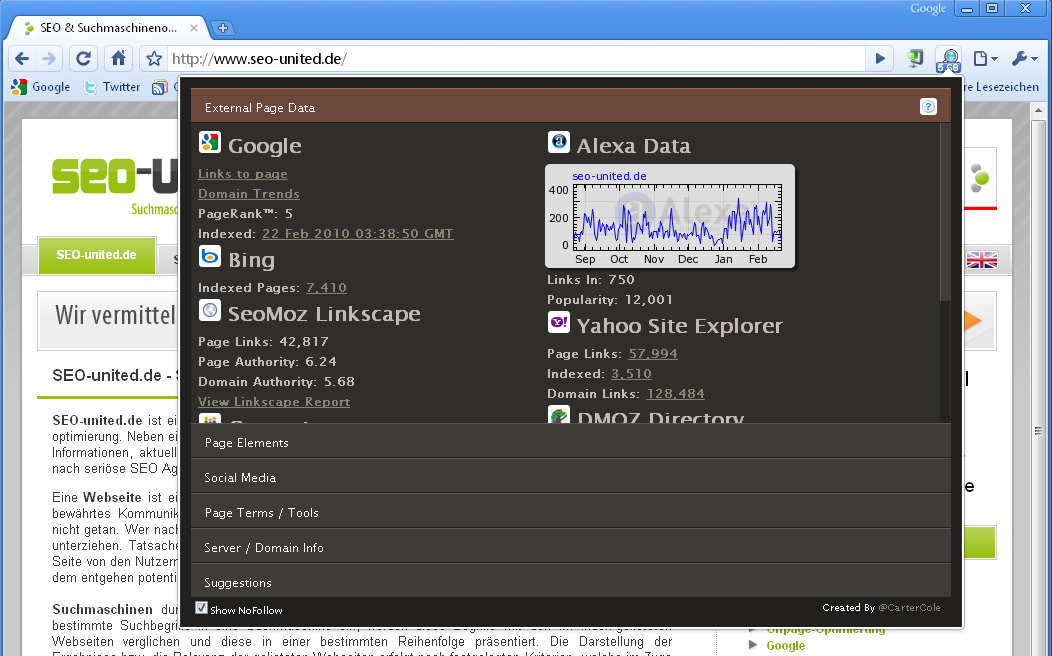1052x656 pixels.
Task: Open the page menu dropdown
Action: click(985, 59)
